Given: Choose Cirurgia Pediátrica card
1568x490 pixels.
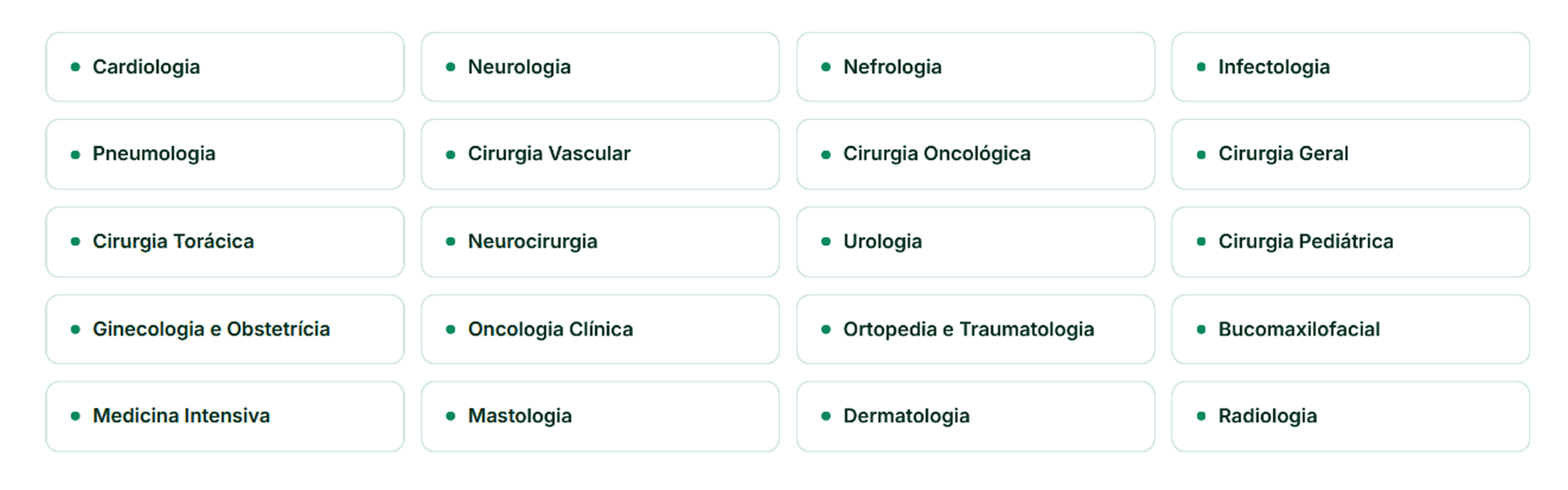Looking at the screenshot, I should 1350,242.
